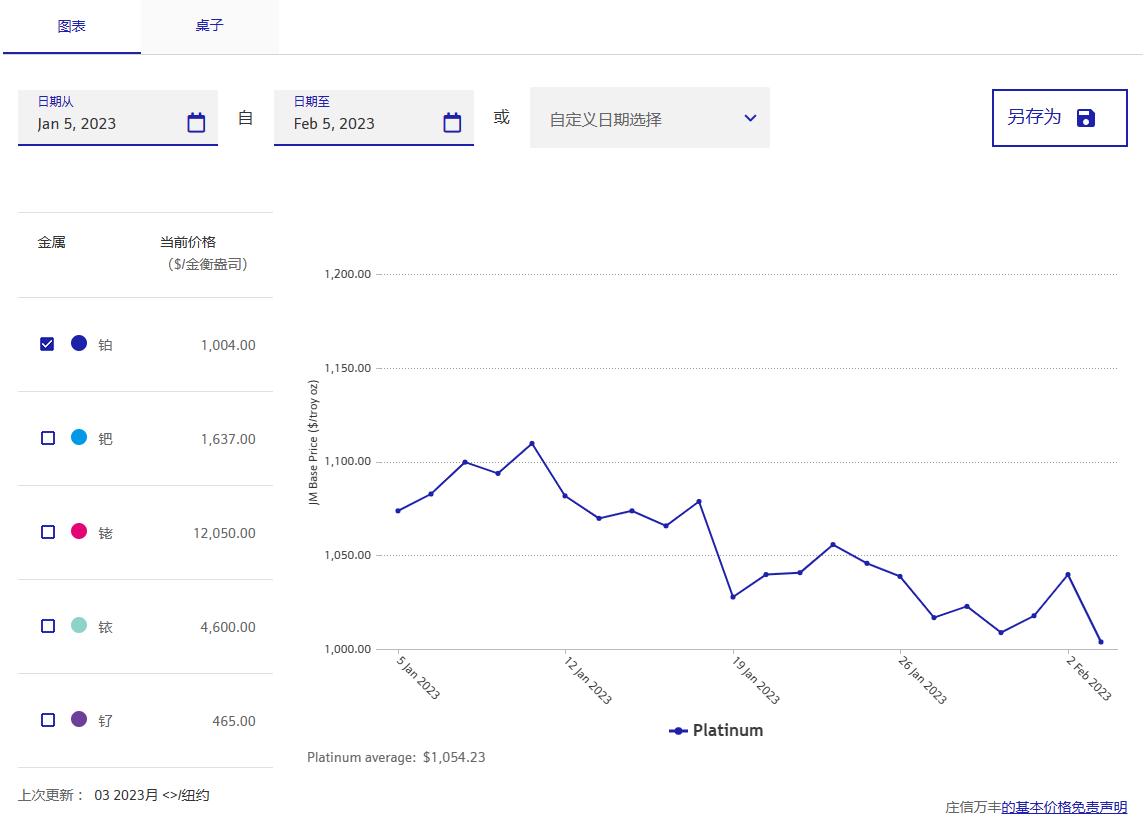Click the Platinum legend marker below the chart
1144x833 pixels.
click(678, 730)
